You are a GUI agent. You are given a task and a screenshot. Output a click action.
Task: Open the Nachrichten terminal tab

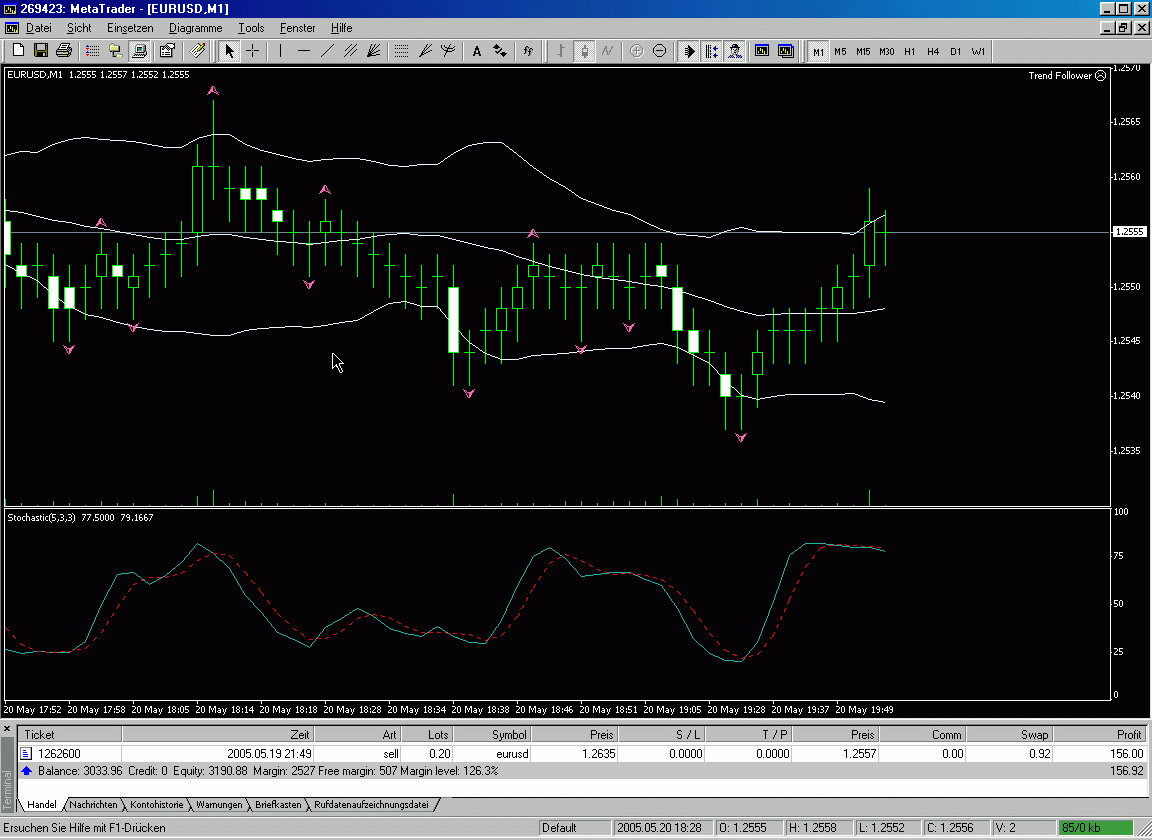tap(94, 804)
